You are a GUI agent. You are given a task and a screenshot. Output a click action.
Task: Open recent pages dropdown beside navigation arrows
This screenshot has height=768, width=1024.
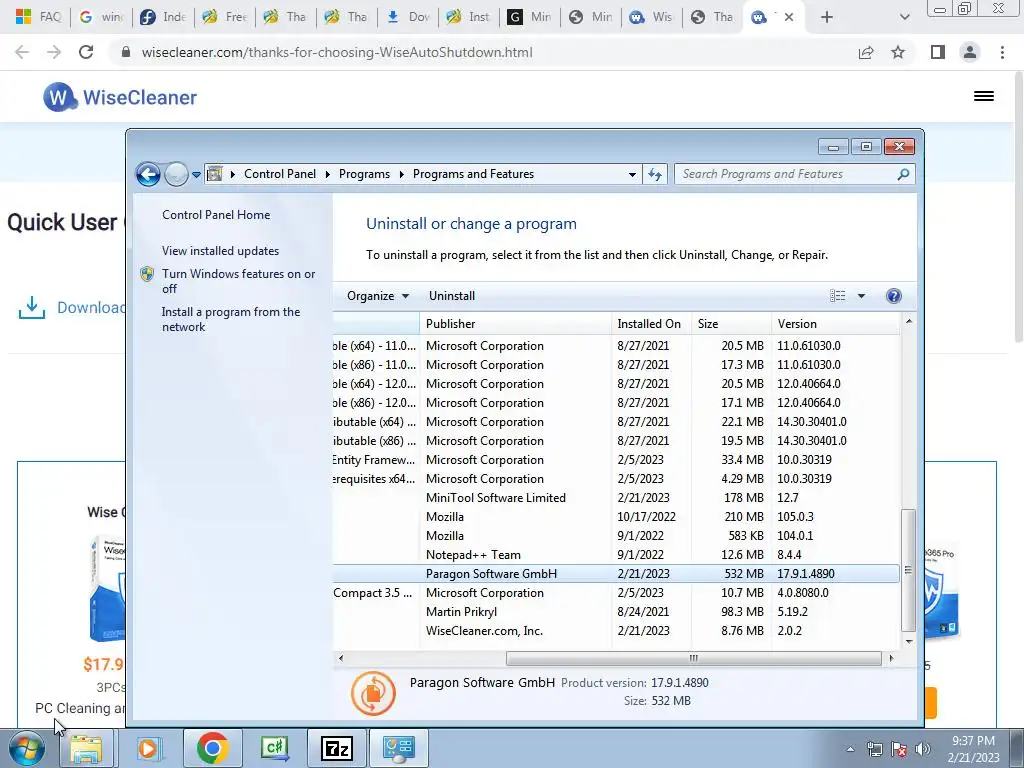pyautogui.click(x=196, y=175)
